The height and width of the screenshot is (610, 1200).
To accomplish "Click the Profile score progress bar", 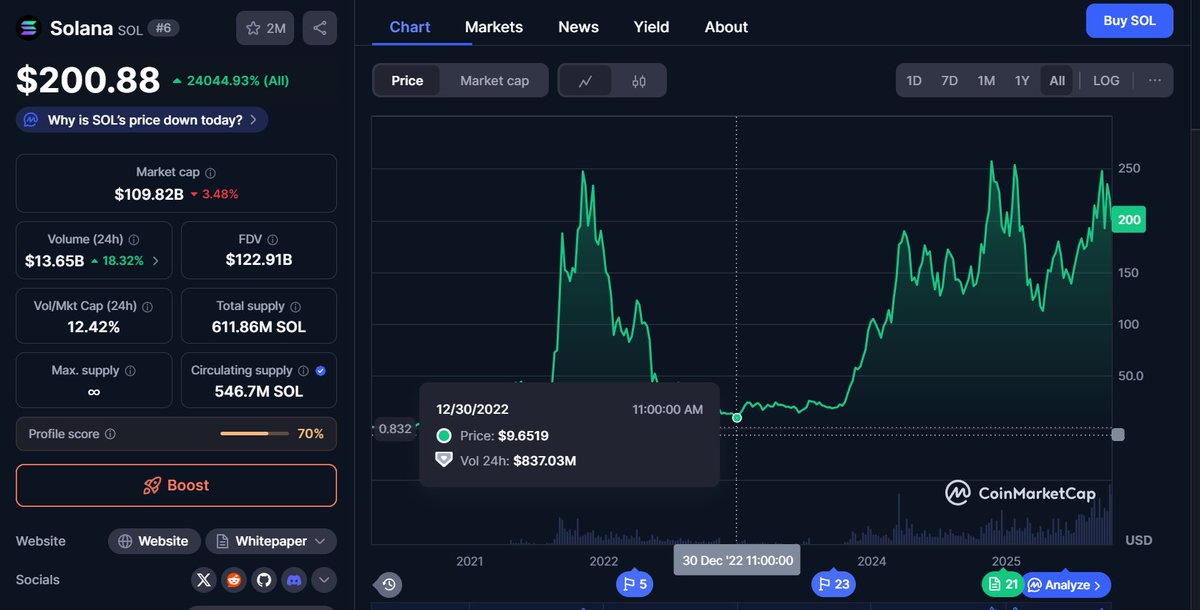I will [254, 434].
